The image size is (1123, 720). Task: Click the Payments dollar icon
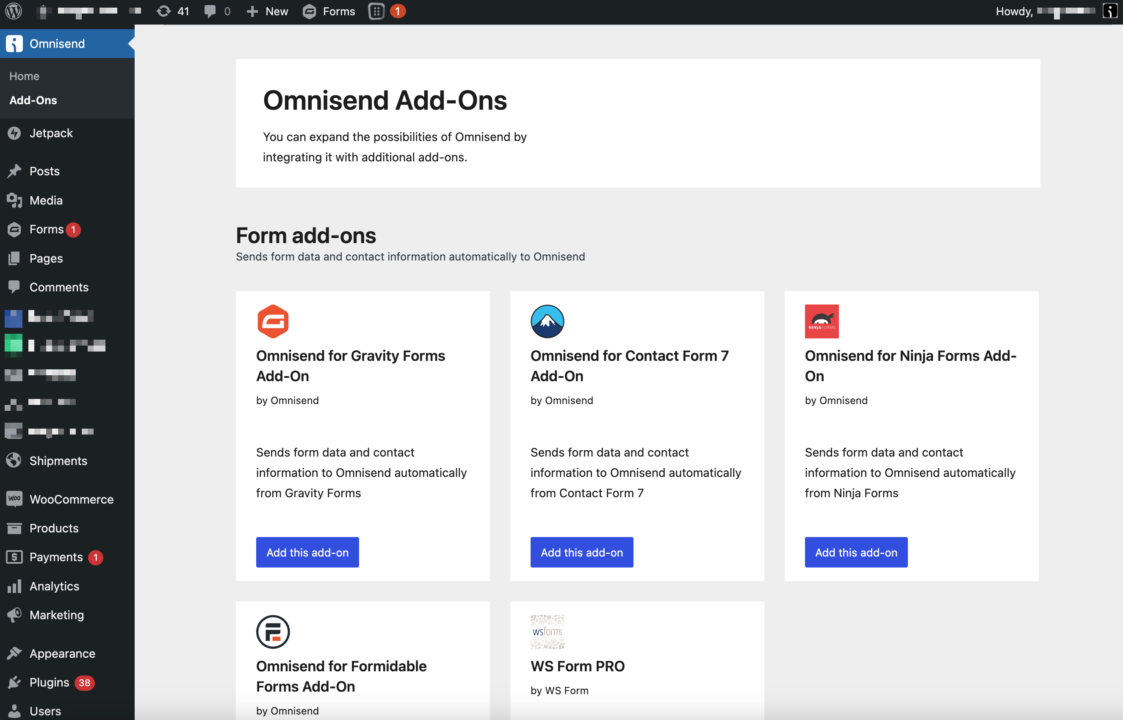(14, 557)
